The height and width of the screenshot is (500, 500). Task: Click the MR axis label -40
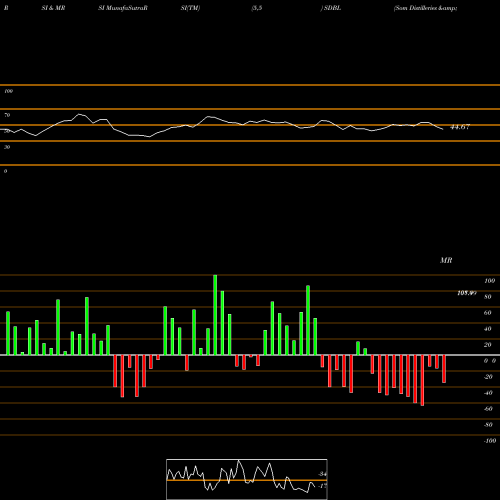tap(488, 393)
